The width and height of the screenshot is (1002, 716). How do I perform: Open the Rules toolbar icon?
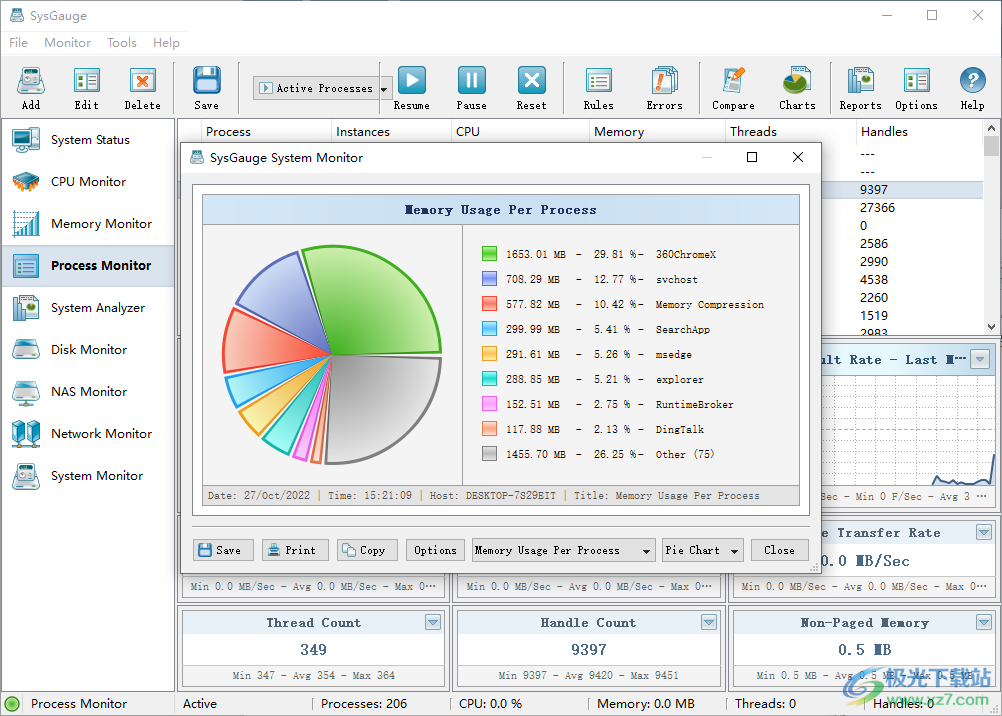[x=599, y=88]
